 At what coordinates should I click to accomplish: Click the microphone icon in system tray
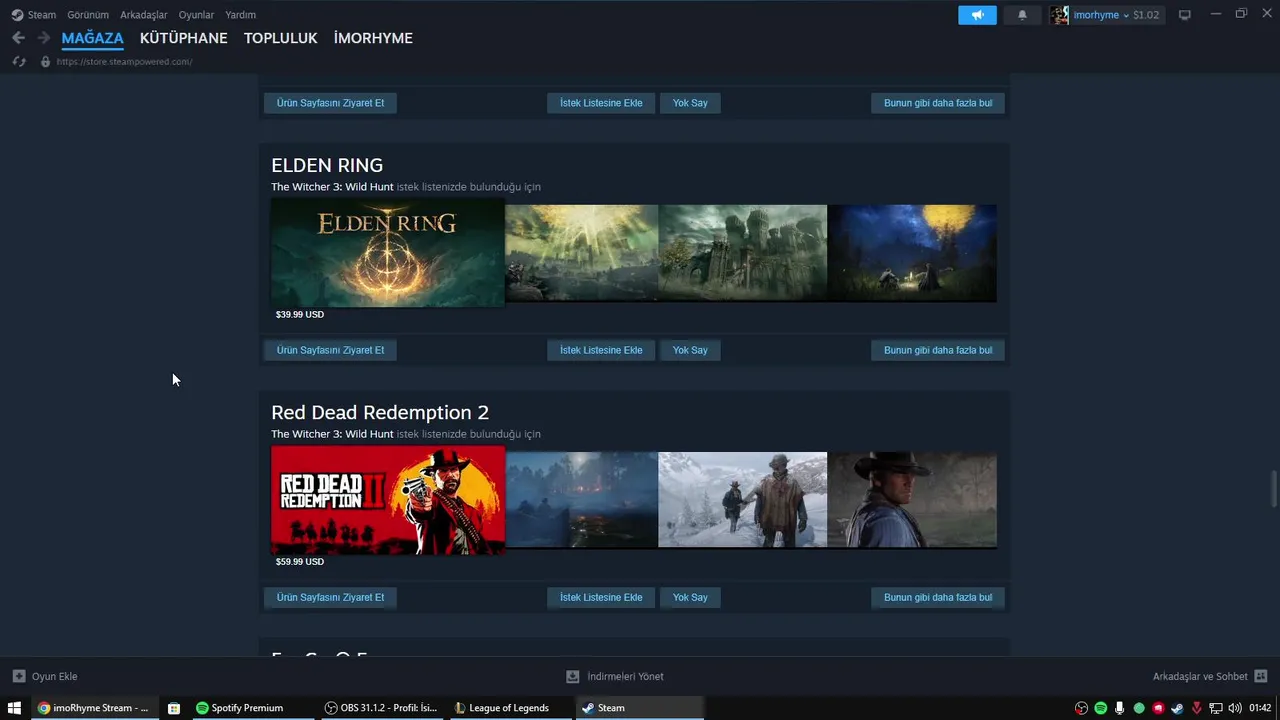point(1120,708)
